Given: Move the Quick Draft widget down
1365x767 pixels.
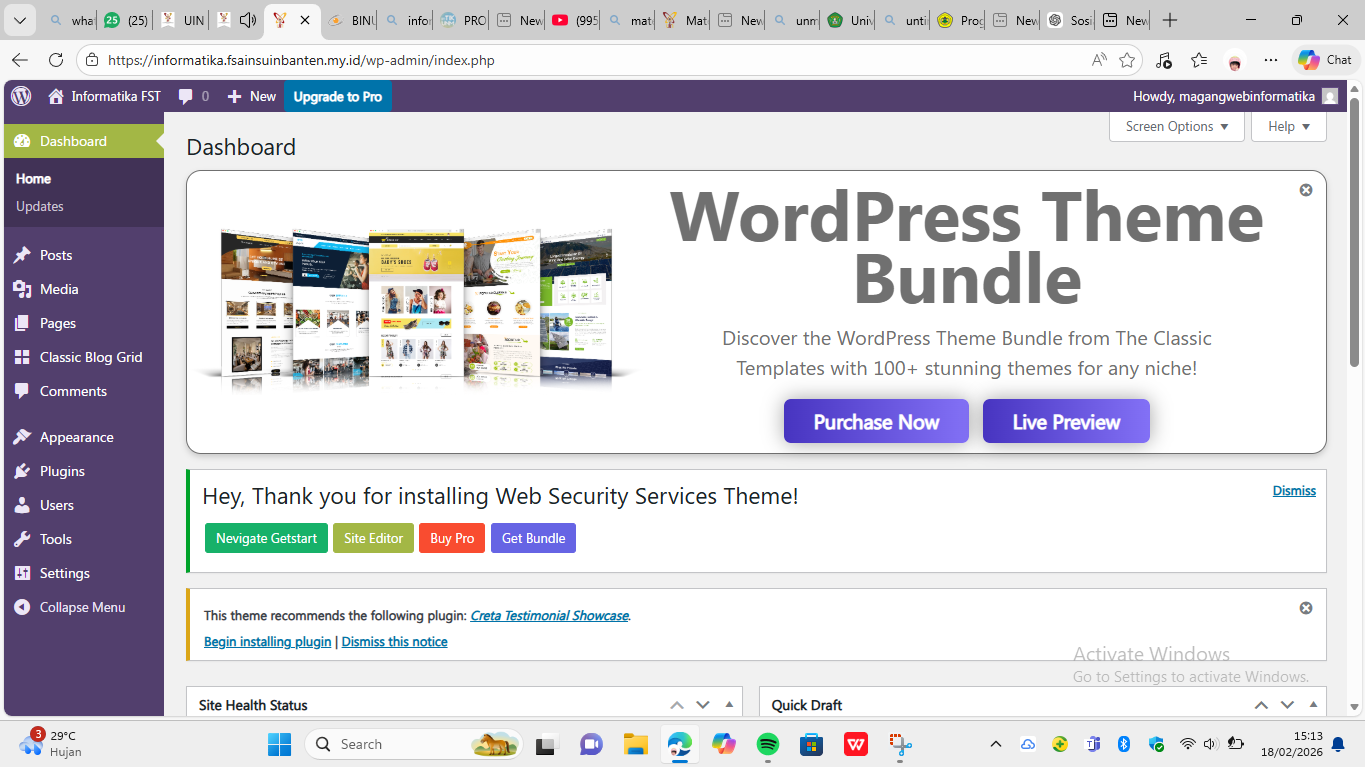Looking at the screenshot, I should tap(1287, 705).
